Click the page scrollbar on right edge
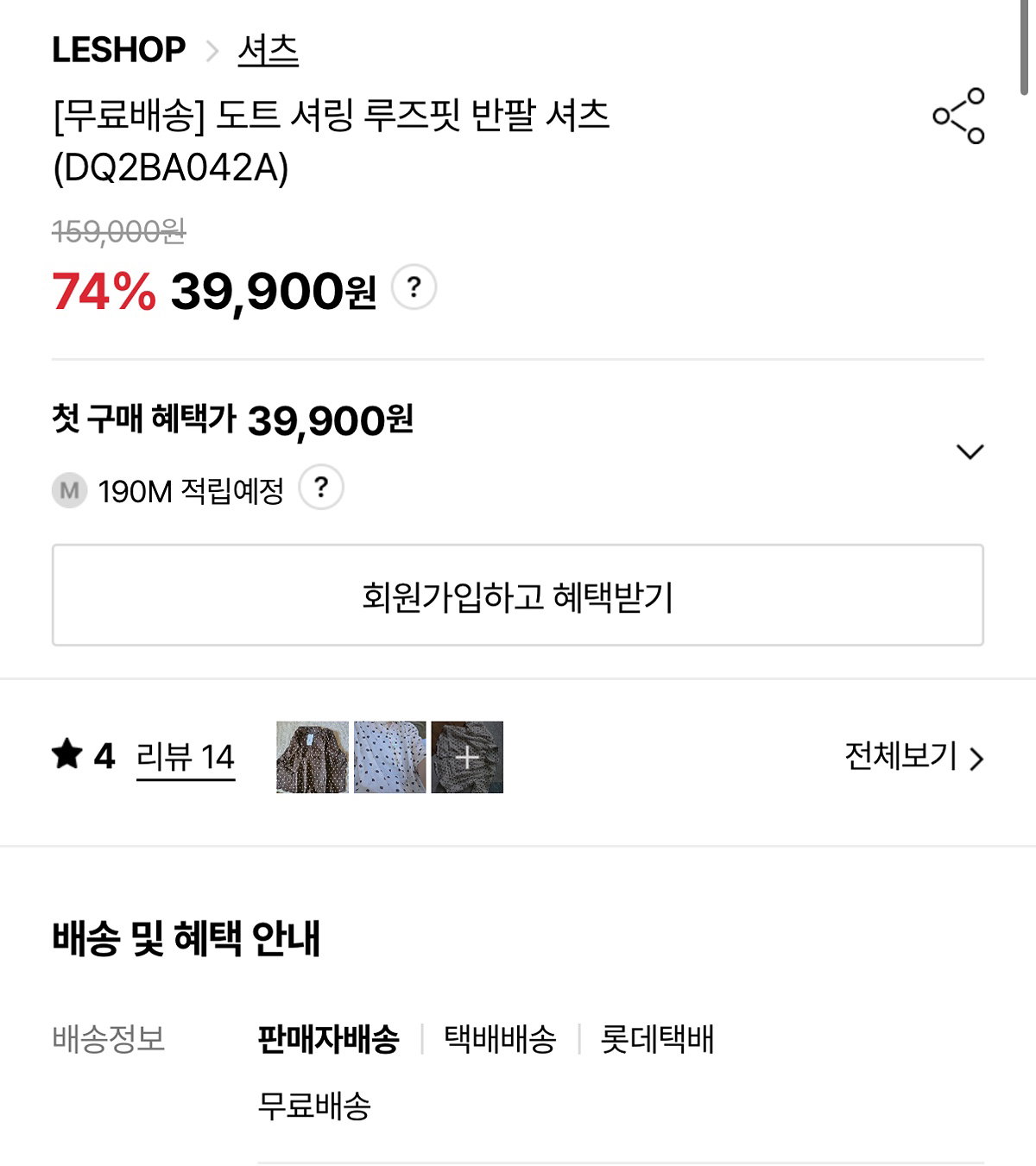The image size is (1036, 1166). coord(1025,47)
